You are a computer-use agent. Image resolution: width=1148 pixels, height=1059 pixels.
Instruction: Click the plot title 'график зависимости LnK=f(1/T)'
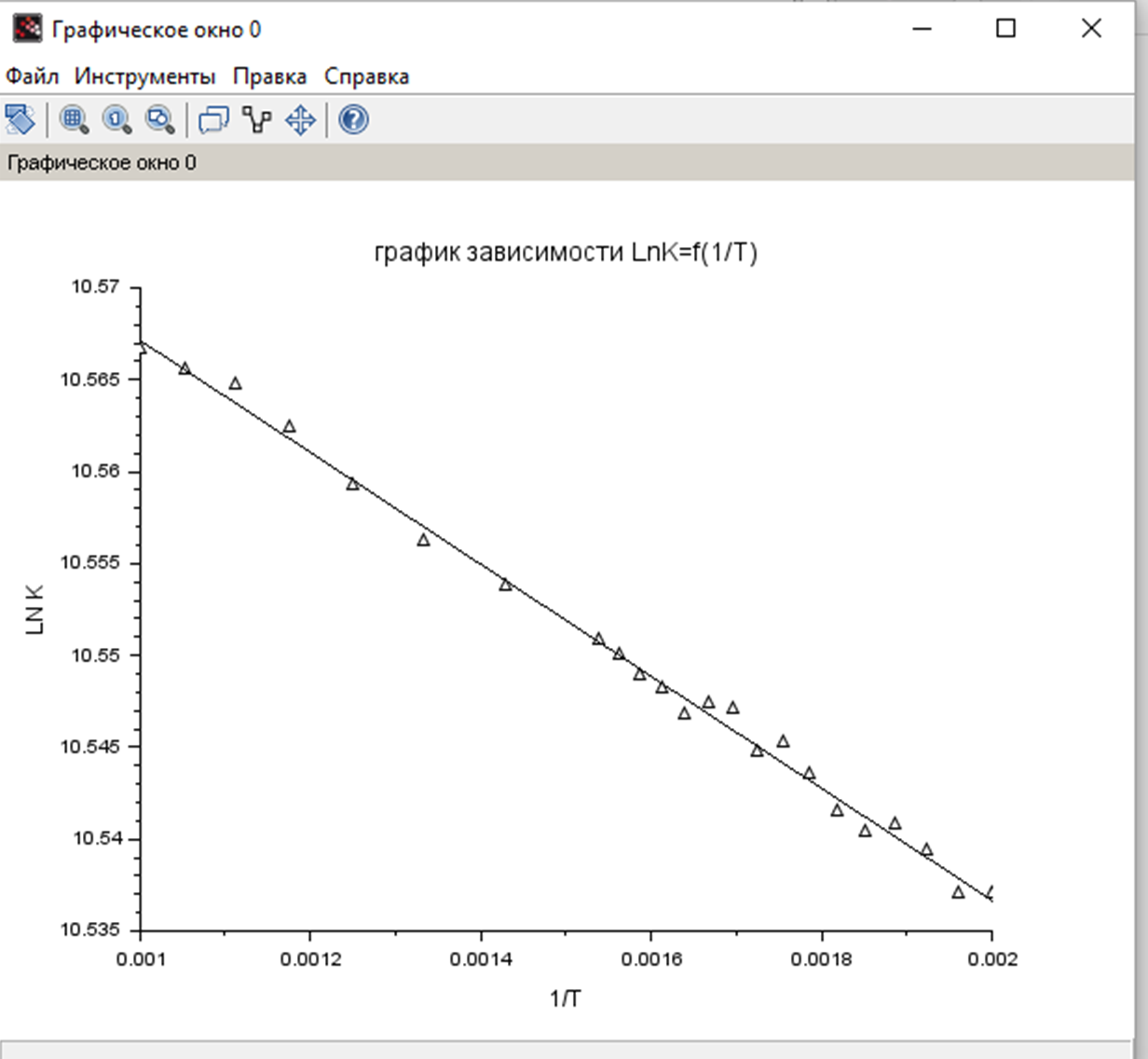(x=566, y=253)
